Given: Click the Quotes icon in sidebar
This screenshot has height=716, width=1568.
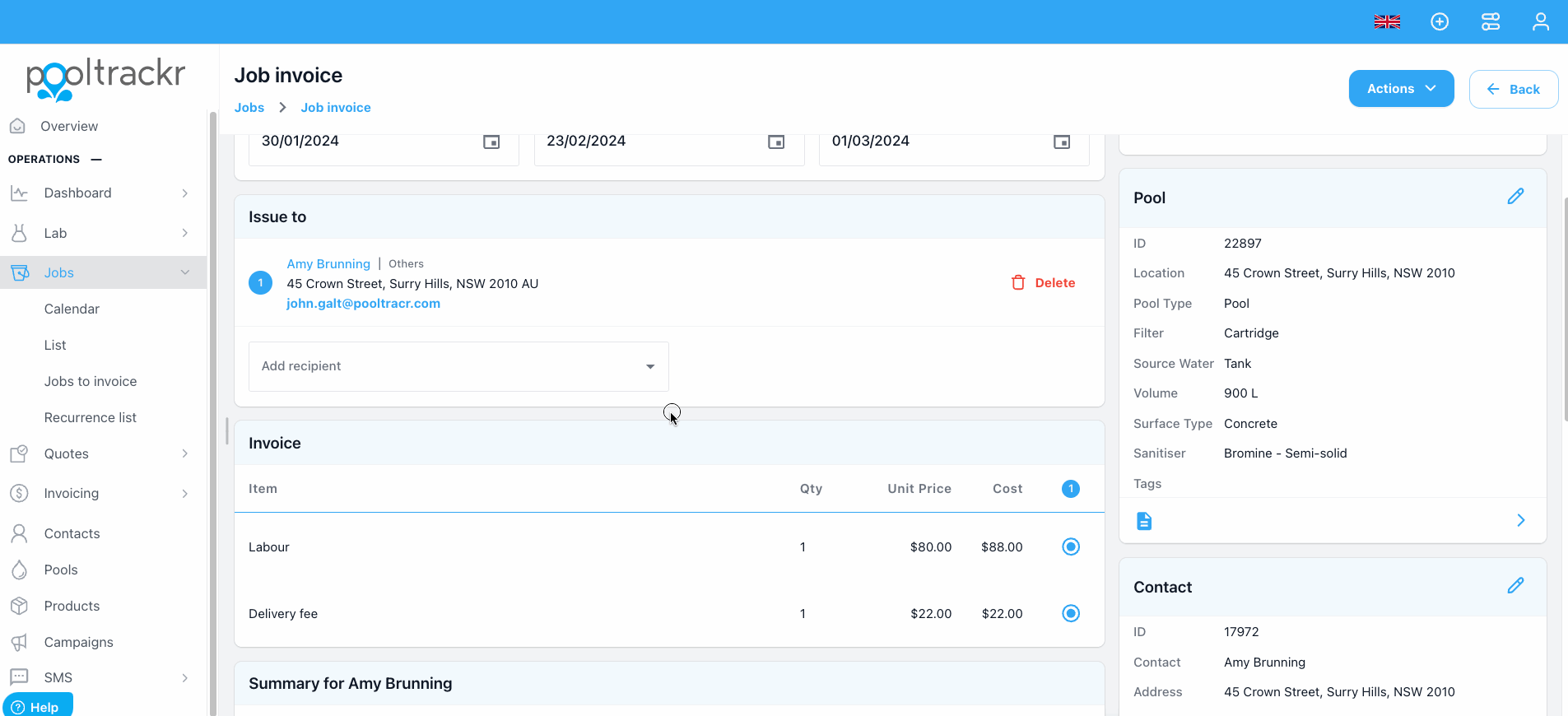Looking at the screenshot, I should [x=19, y=453].
